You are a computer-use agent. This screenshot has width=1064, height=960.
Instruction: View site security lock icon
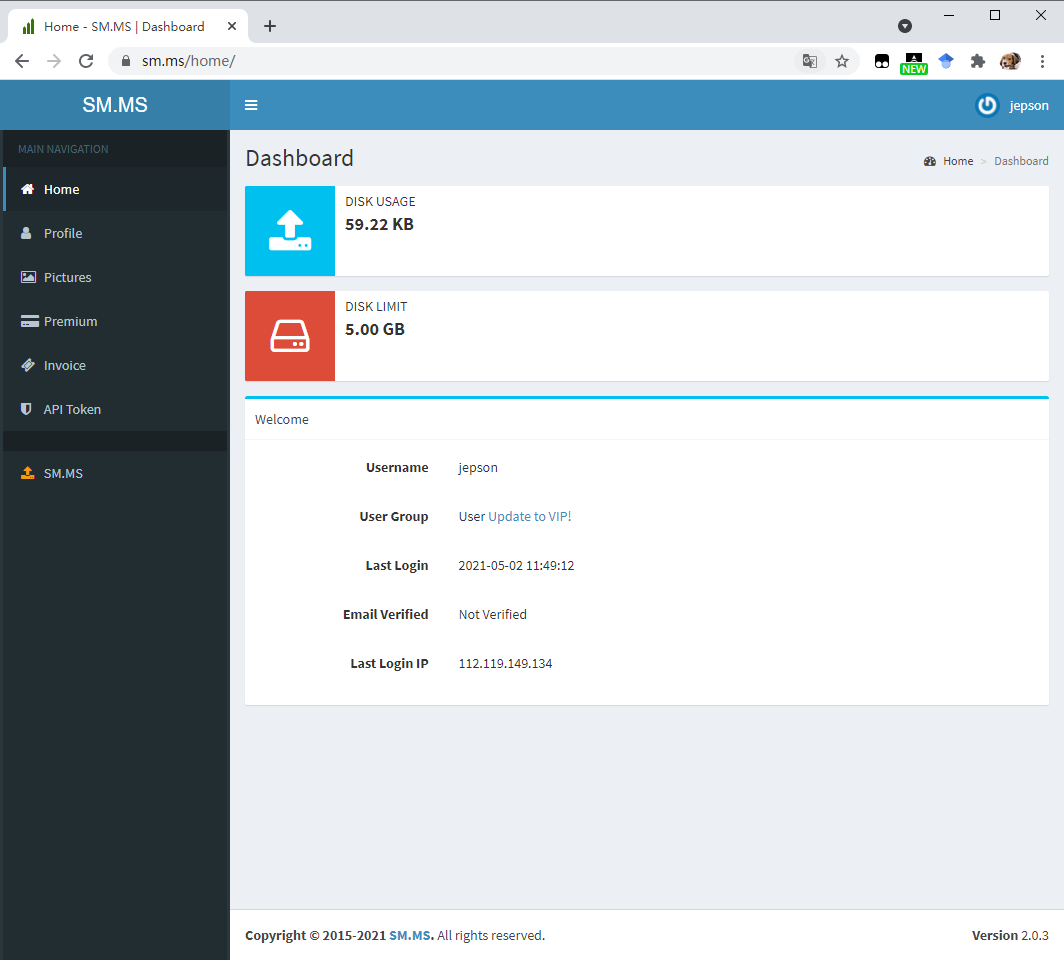click(126, 61)
